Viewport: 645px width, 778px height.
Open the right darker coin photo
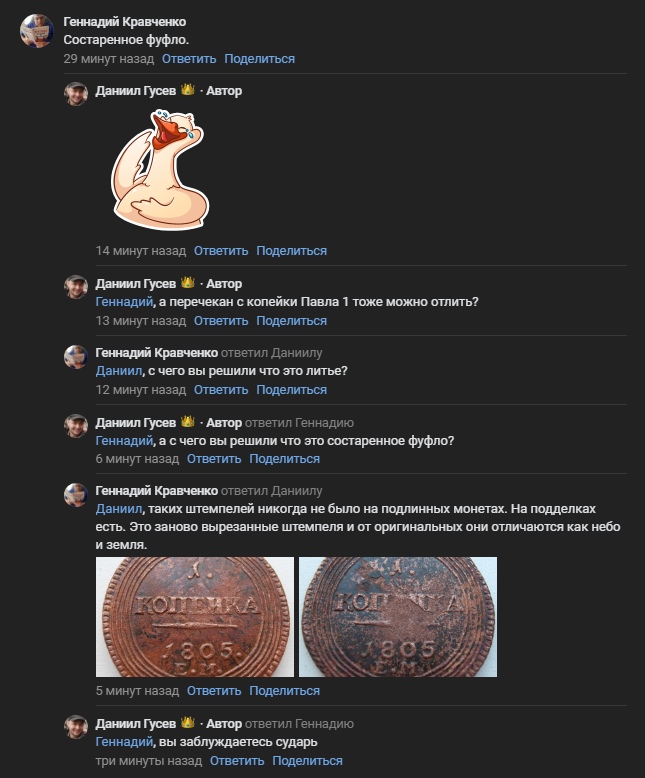[x=398, y=617]
